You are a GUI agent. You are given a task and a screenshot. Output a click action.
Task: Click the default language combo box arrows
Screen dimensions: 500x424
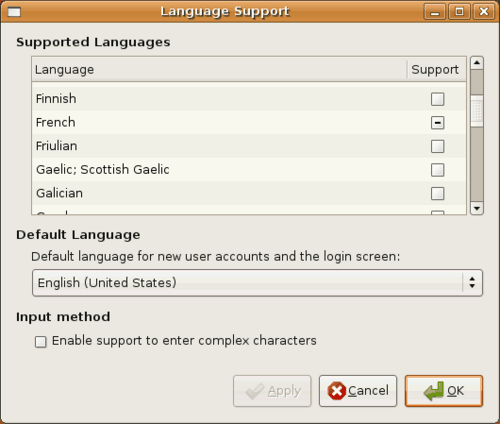pos(472,283)
